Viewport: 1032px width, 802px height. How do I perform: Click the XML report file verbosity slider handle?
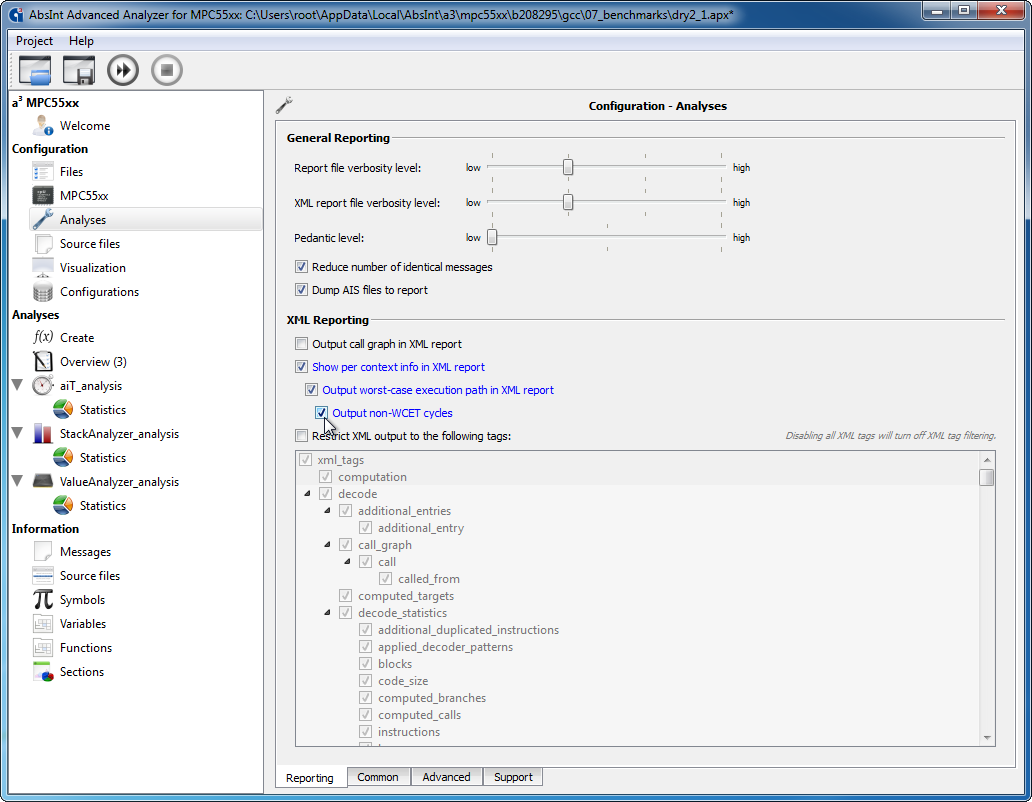click(x=568, y=202)
